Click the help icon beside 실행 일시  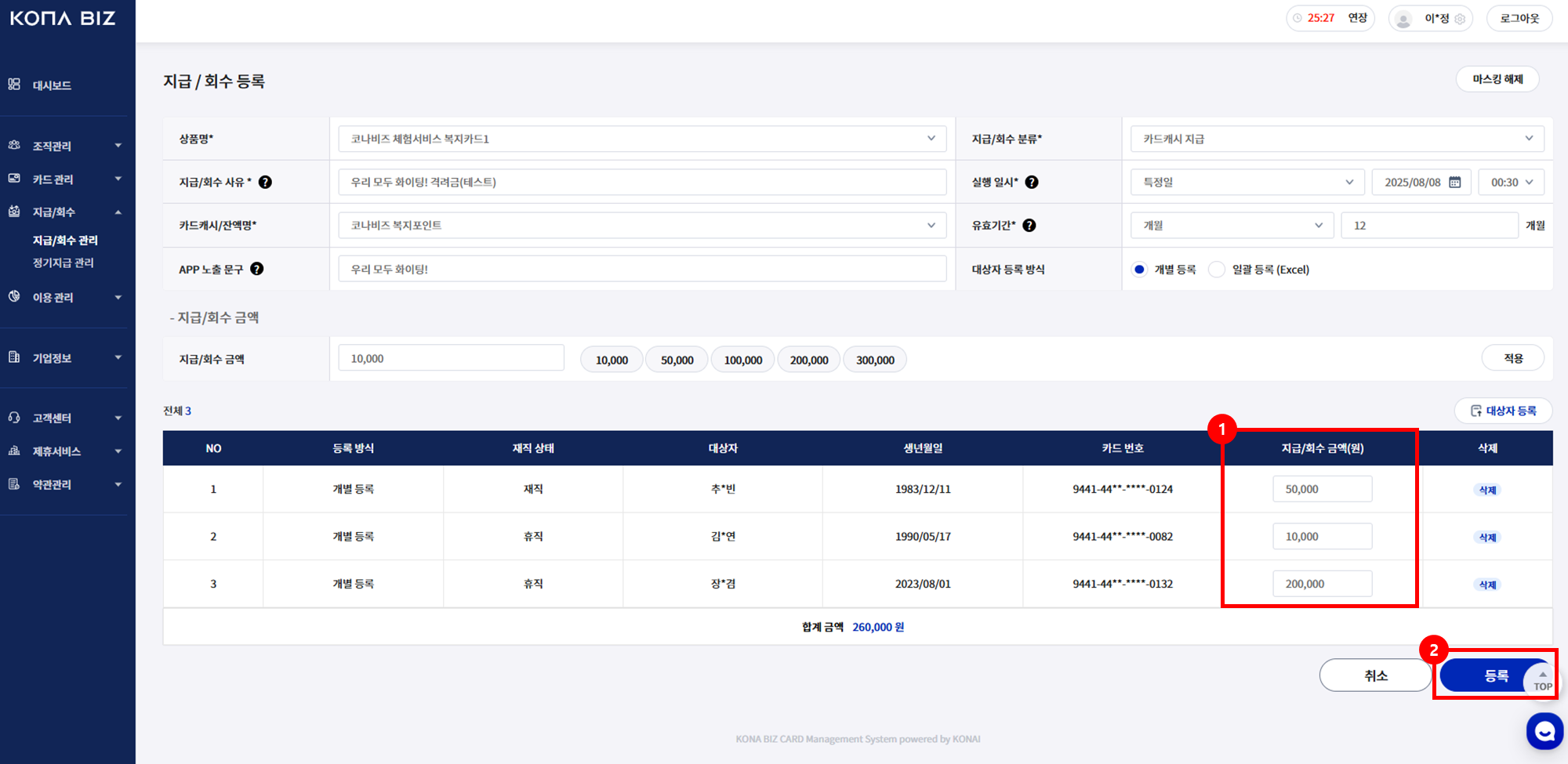pos(1032,182)
